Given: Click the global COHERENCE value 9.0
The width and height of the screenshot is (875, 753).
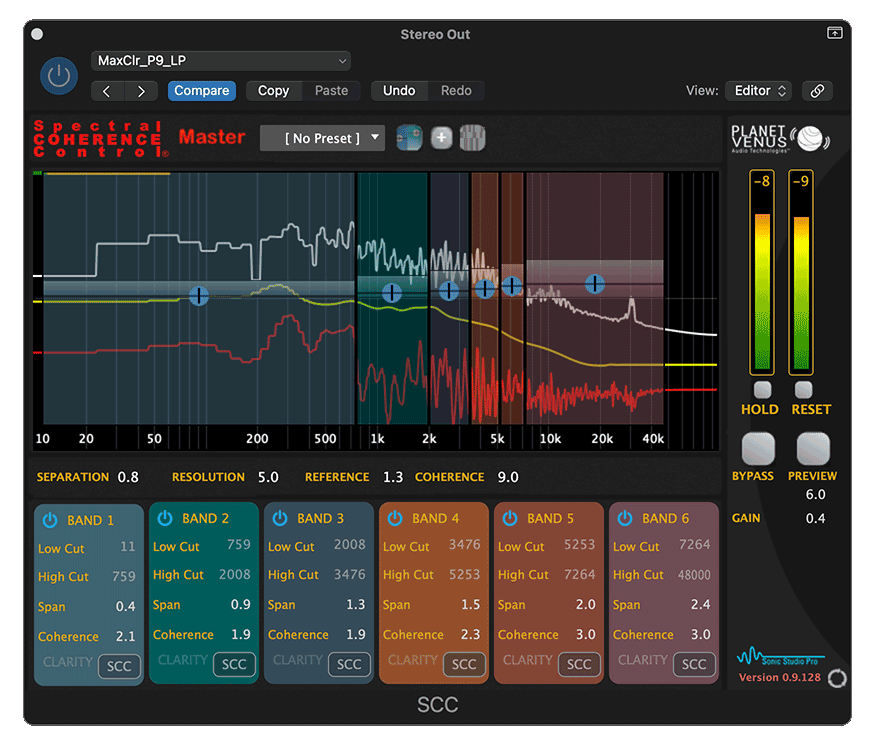Looking at the screenshot, I should (x=508, y=477).
